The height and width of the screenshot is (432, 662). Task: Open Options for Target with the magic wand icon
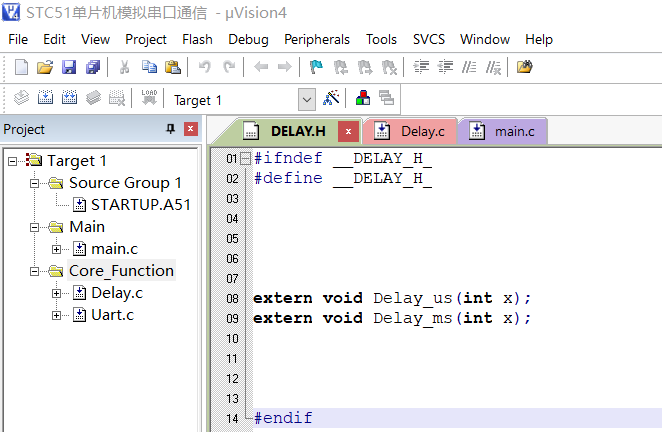point(331,98)
